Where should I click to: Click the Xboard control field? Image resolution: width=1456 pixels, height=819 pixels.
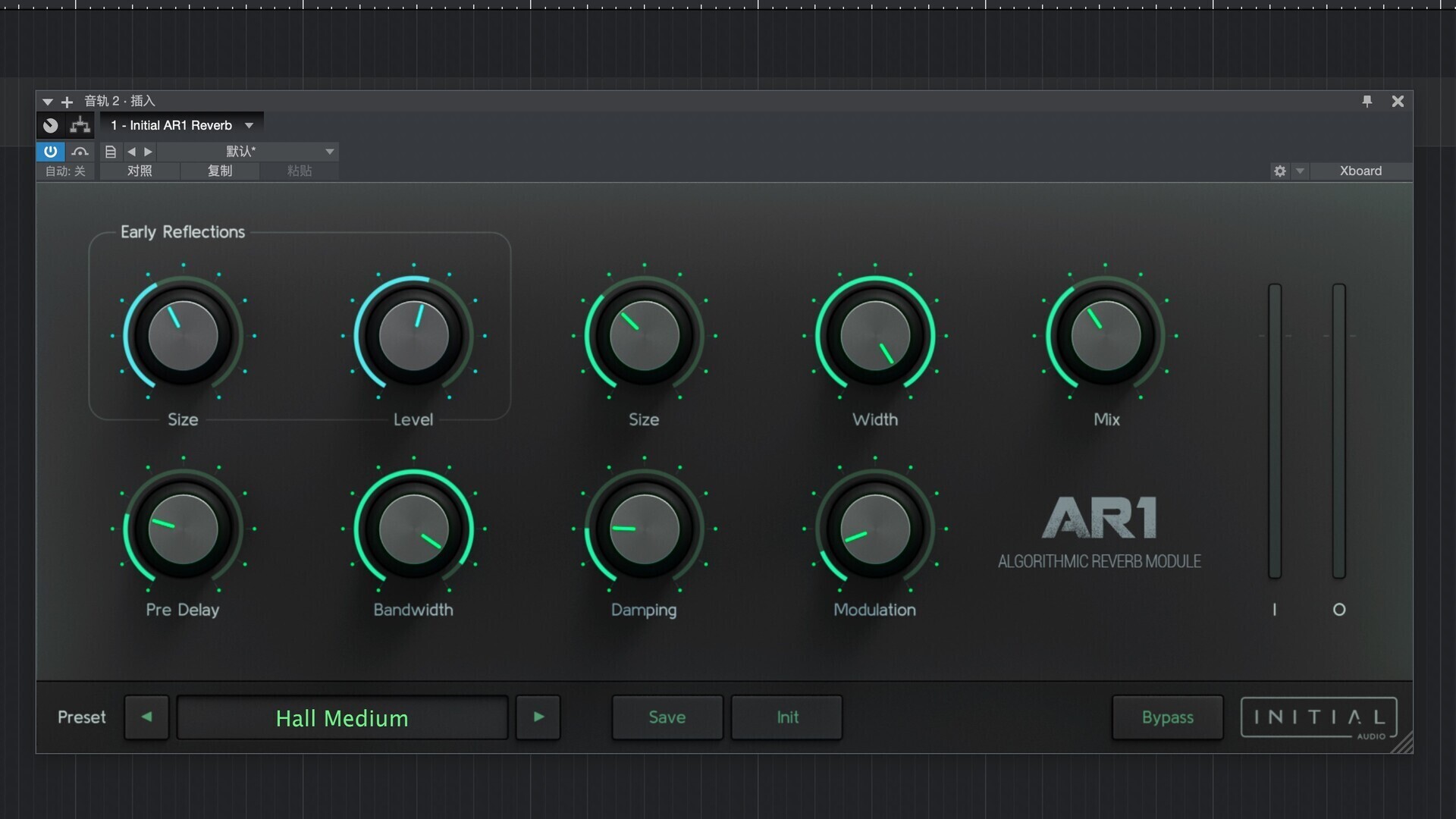[x=1360, y=171]
